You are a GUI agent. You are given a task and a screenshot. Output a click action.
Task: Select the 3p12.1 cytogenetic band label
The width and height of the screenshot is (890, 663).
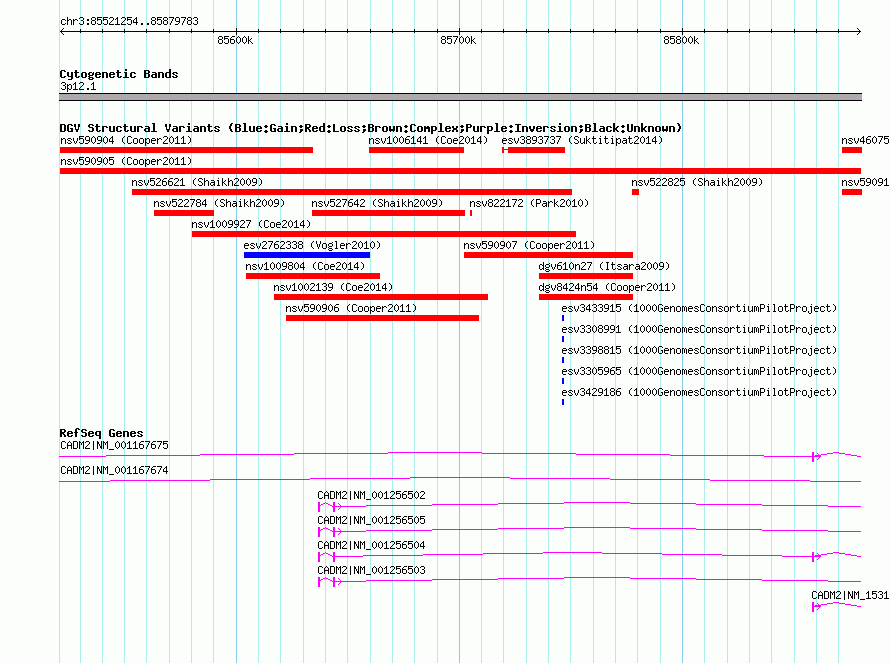point(78,86)
